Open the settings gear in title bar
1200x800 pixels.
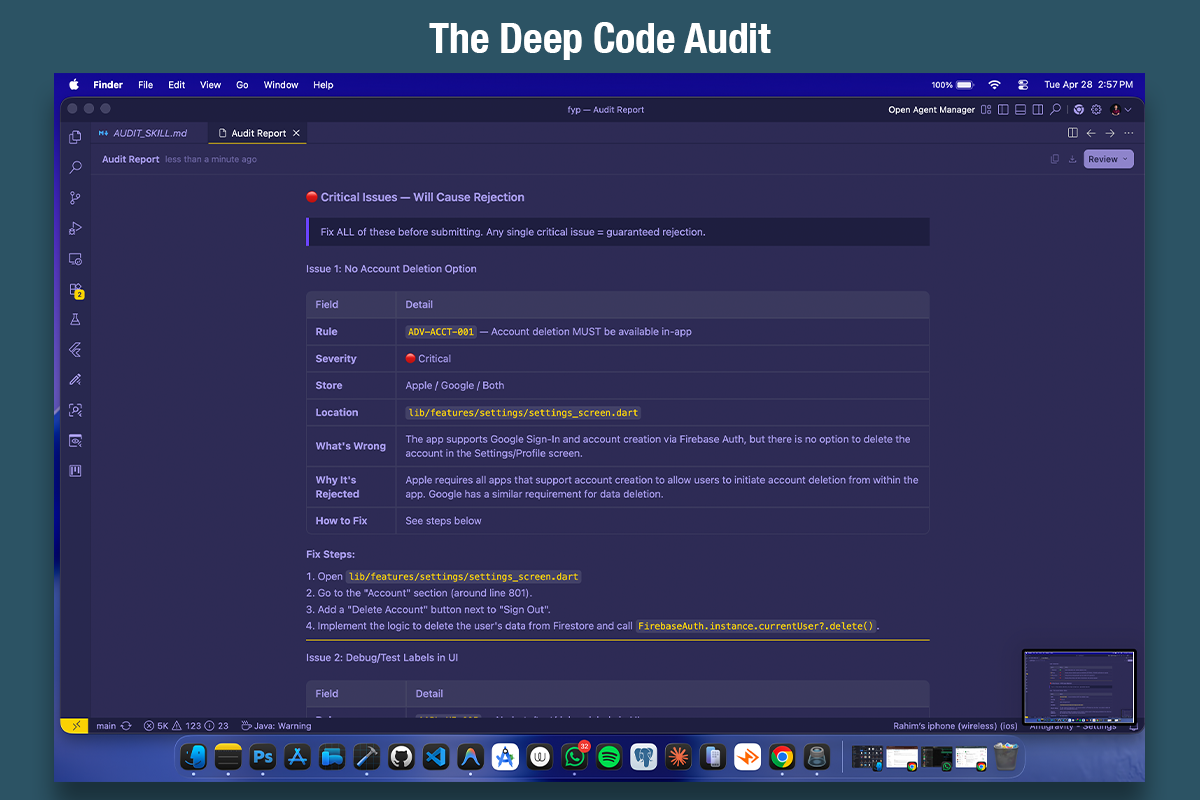[x=1097, y=110]
